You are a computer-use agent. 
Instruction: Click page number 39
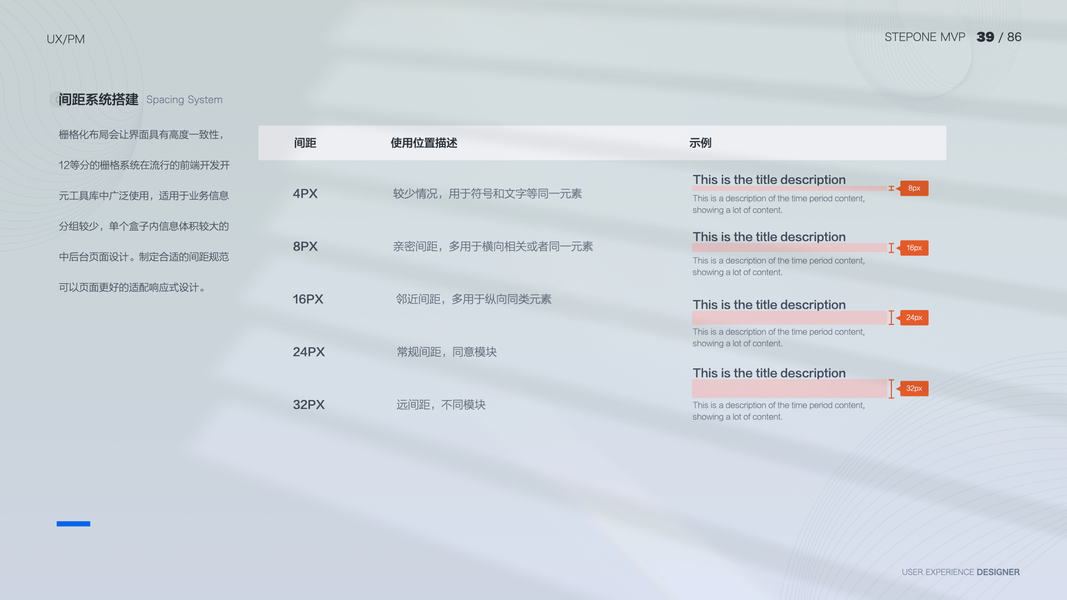click(985, 37)
